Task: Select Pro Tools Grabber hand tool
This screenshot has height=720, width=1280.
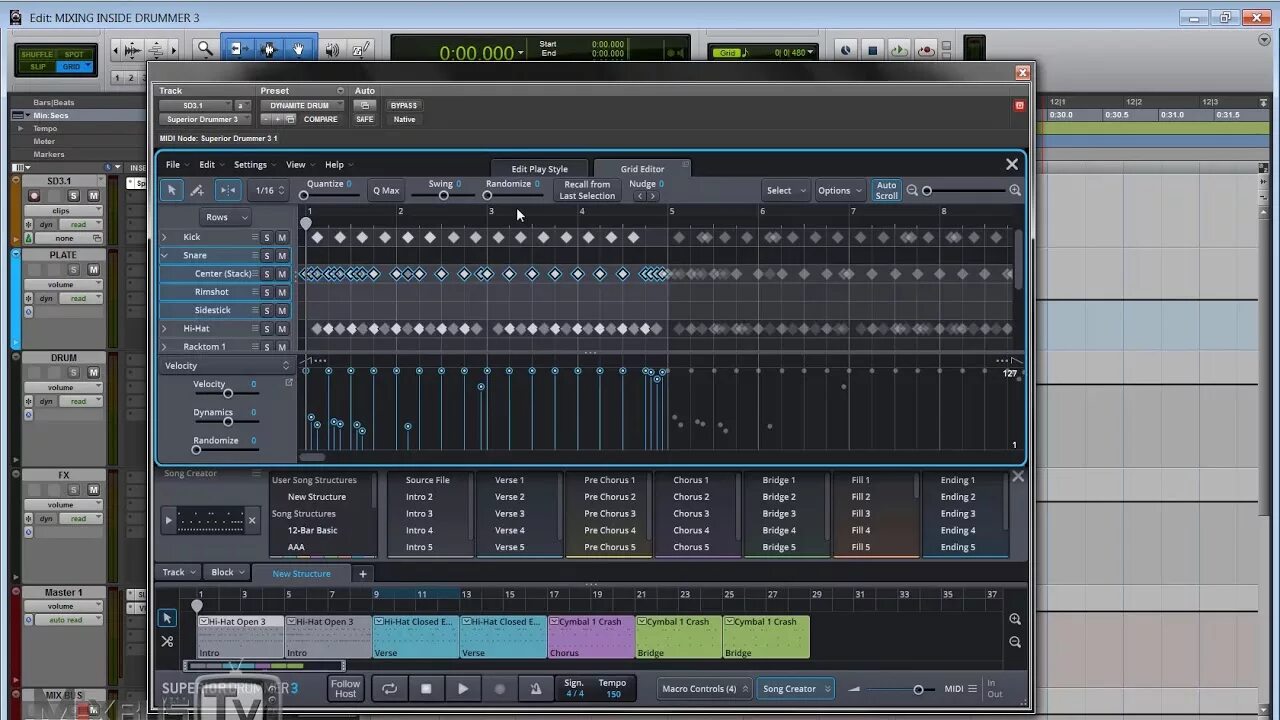Action: (298, 49)
